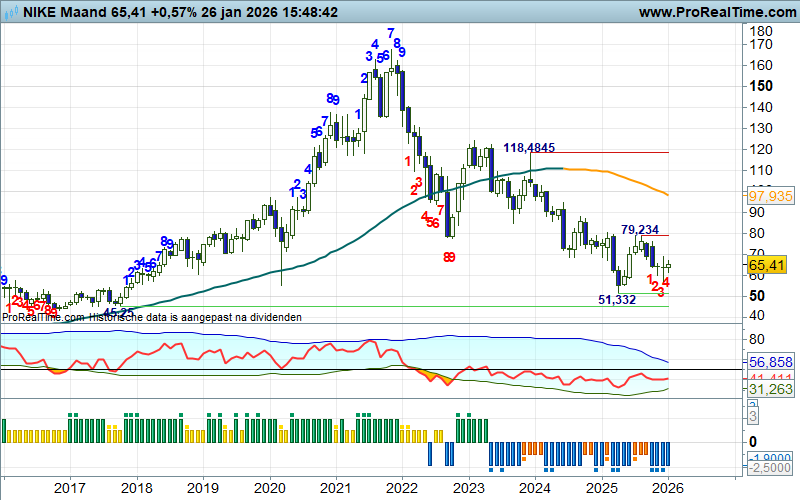Select the 118,4845 high price annotation
Image resolution: width=800 pixels, height=500 pixels.
tap(529, 148)
